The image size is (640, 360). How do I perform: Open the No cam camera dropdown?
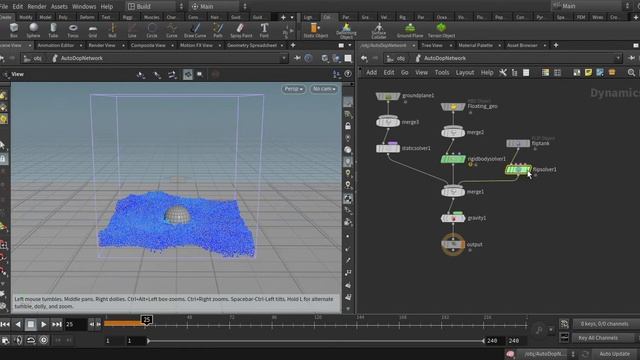tap(324, 89)
